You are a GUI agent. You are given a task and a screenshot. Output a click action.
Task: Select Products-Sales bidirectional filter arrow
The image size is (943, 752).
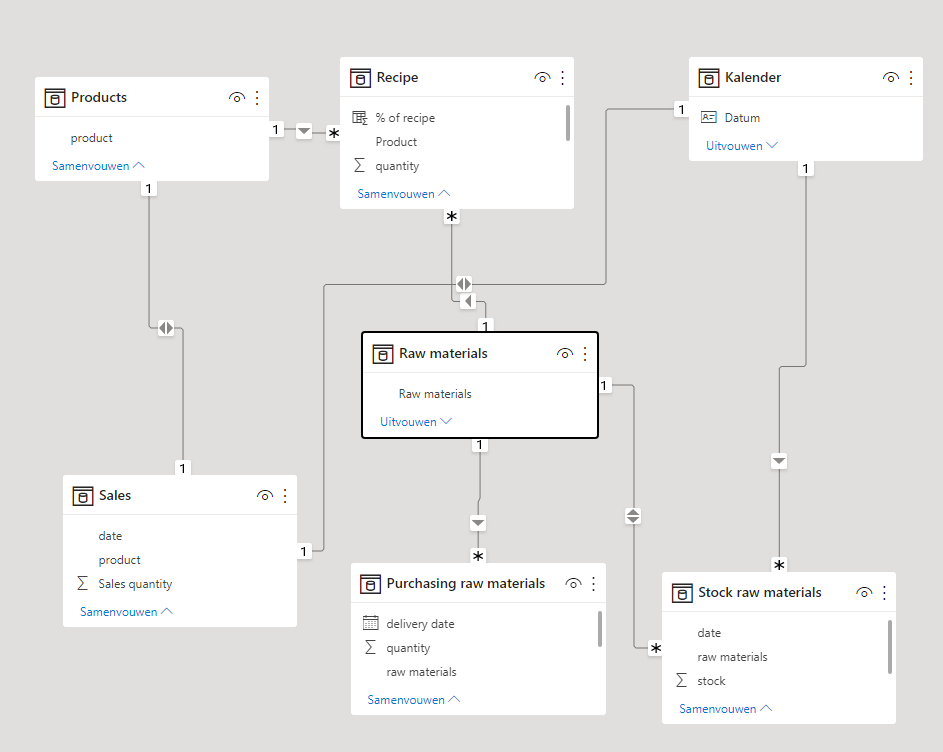click(x=166, y=328)
